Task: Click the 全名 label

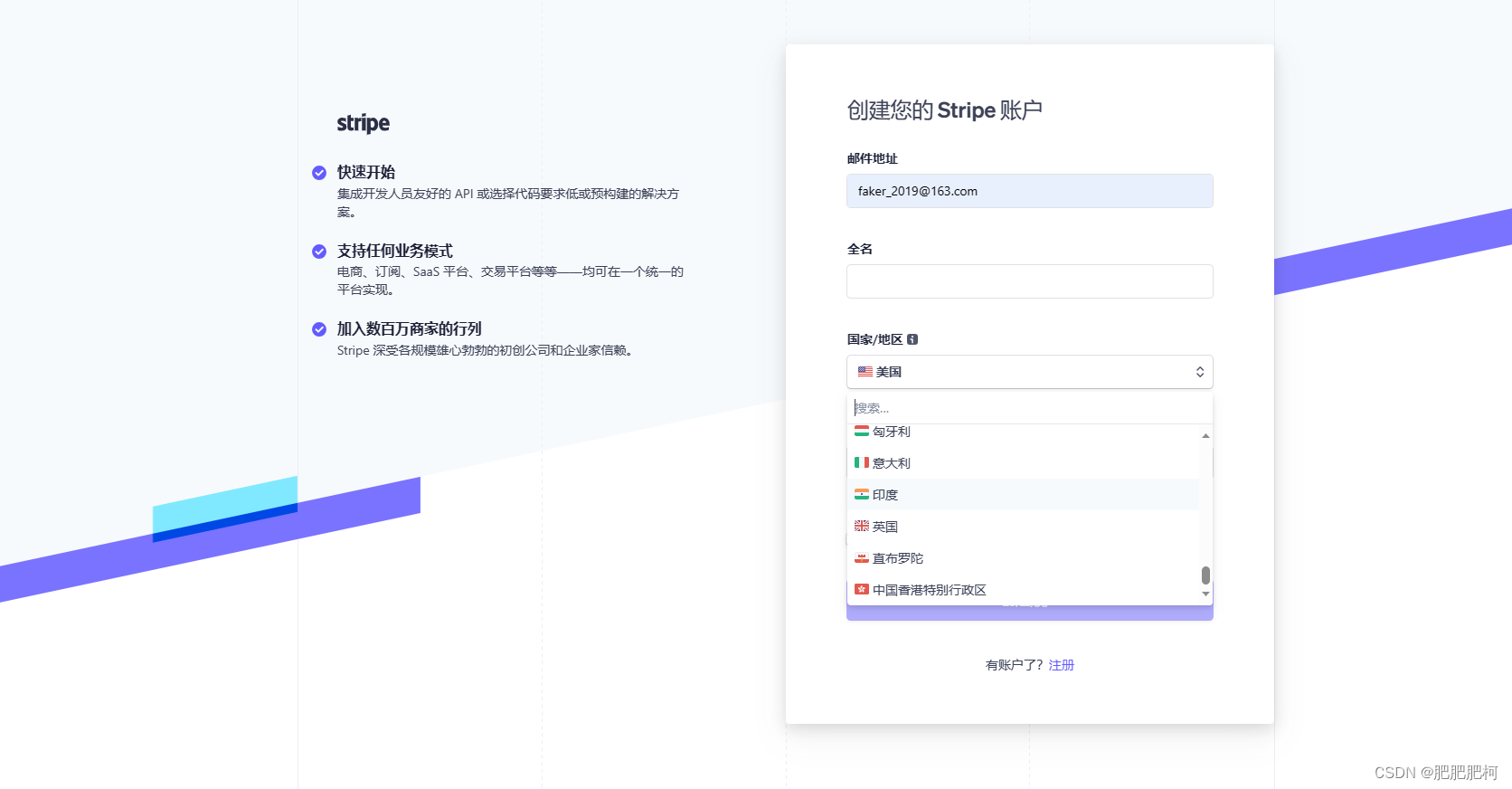Action: [x=859, y=249]
